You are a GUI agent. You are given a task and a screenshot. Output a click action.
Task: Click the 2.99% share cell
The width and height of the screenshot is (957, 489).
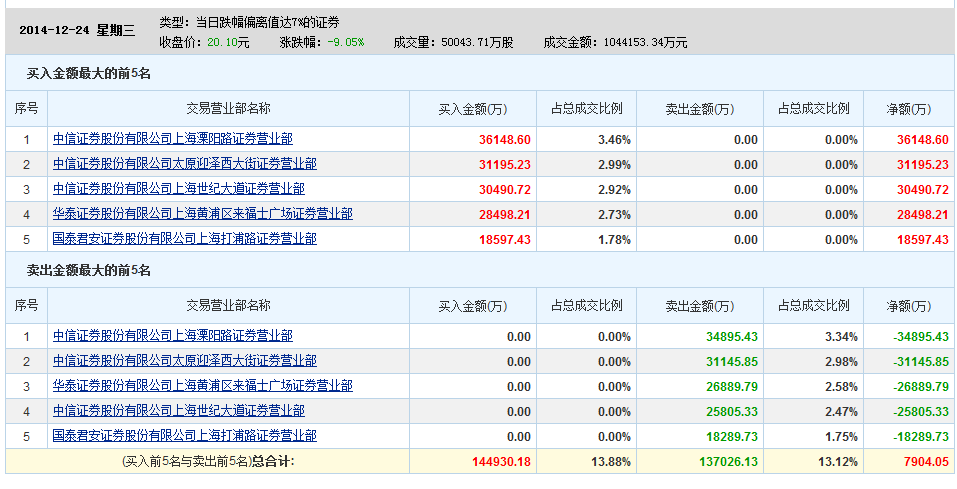614,165
